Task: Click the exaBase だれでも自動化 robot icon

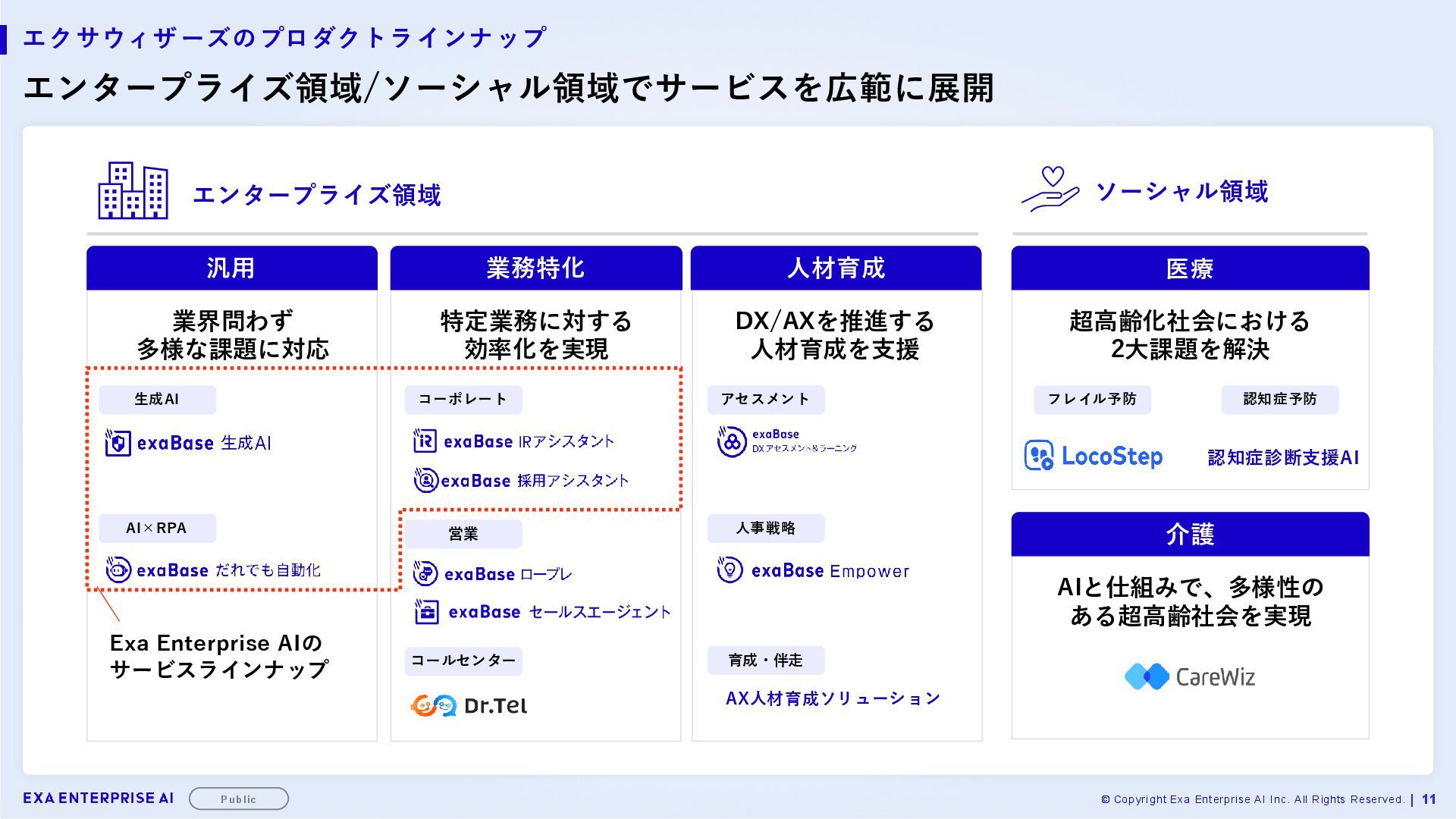Action: click(x=118, y=570)
